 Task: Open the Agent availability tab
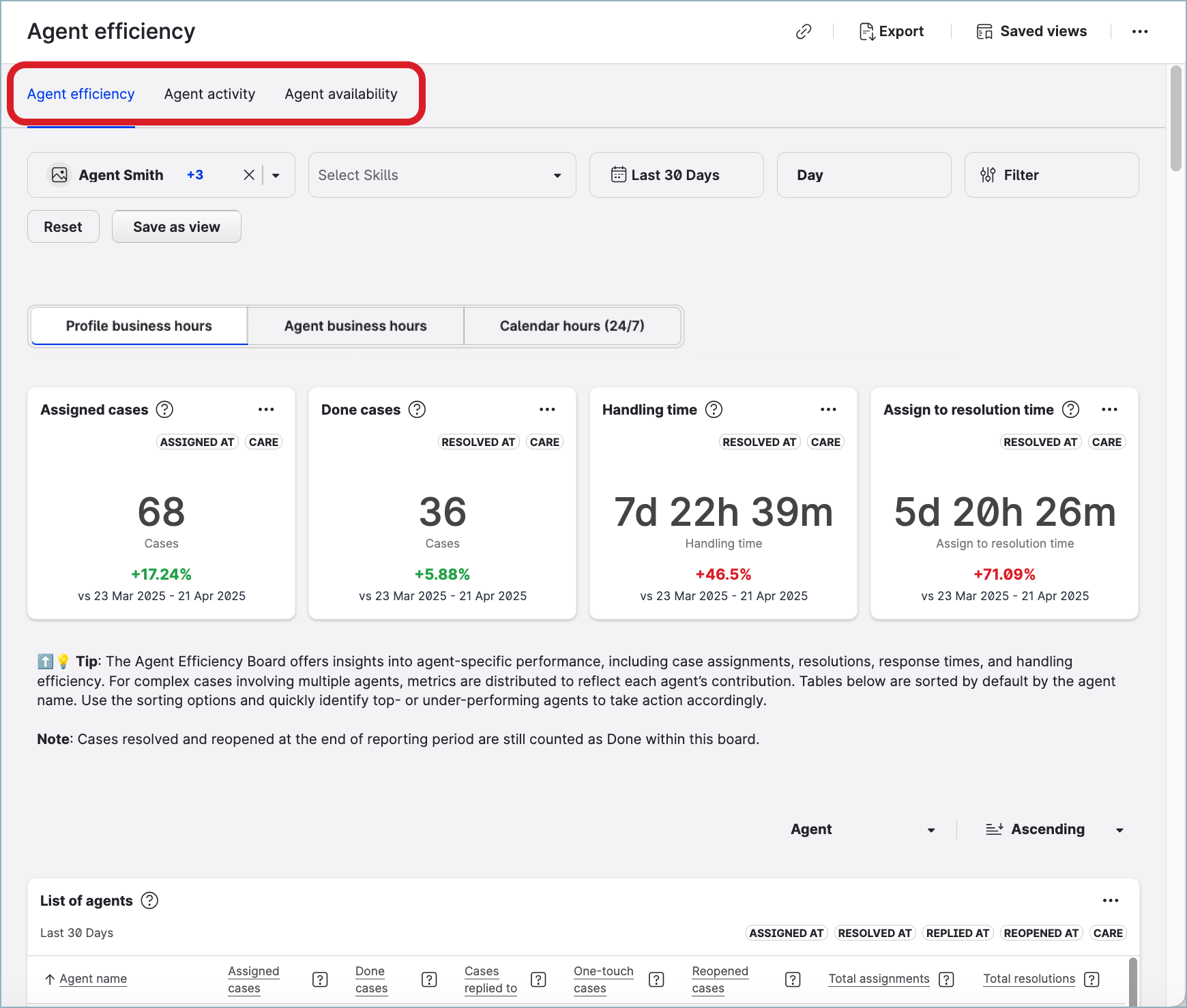coord(341,94)
